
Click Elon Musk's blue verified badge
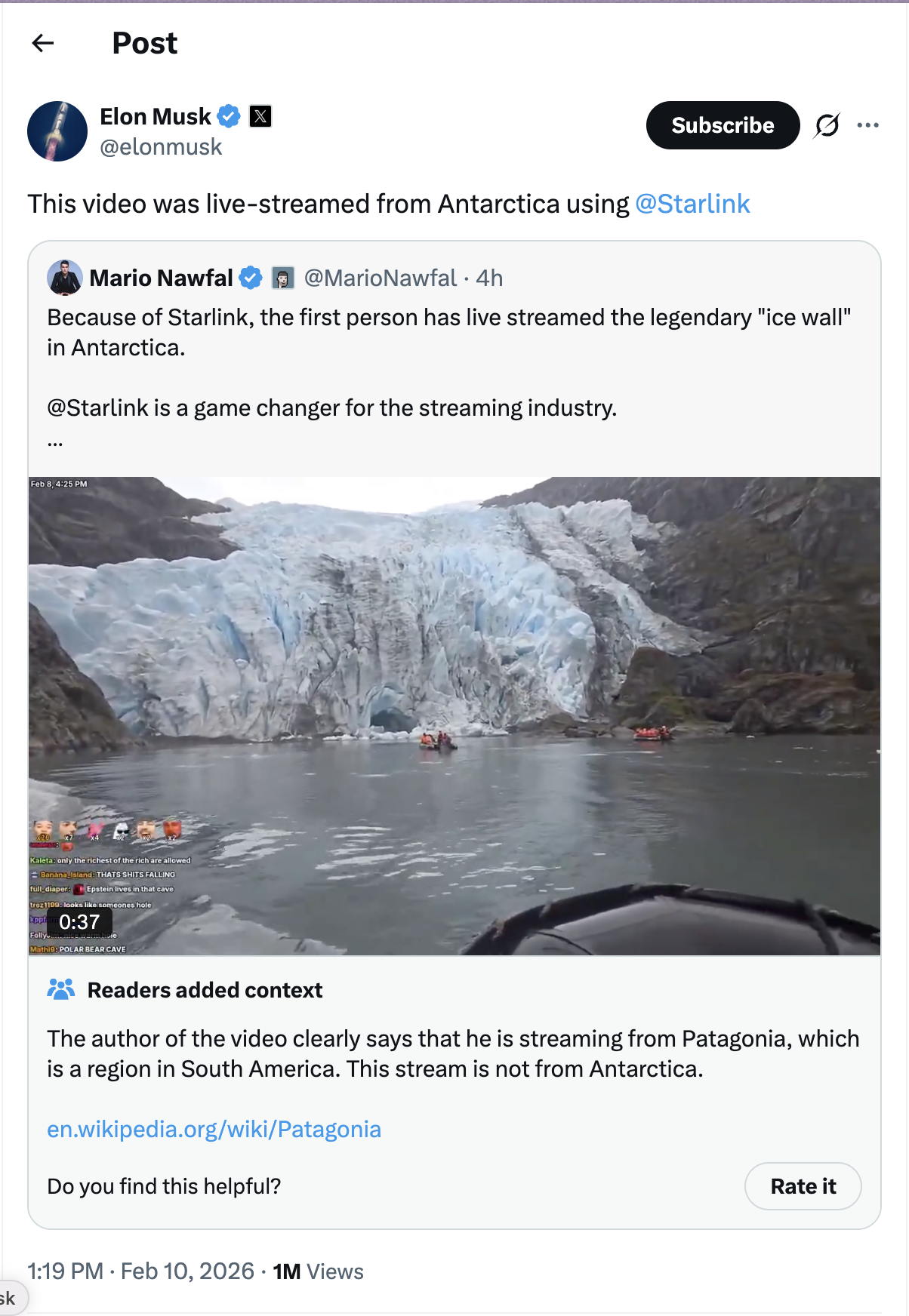(229, 116)
